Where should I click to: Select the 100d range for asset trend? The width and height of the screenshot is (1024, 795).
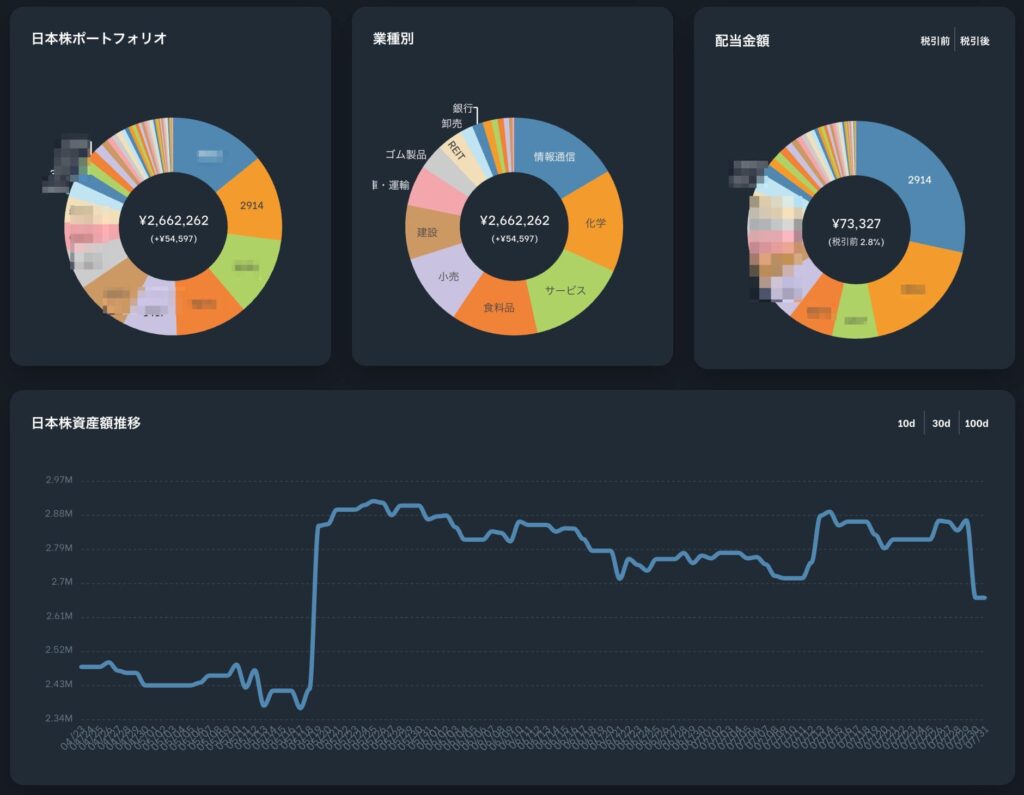(x=974, y=423)
